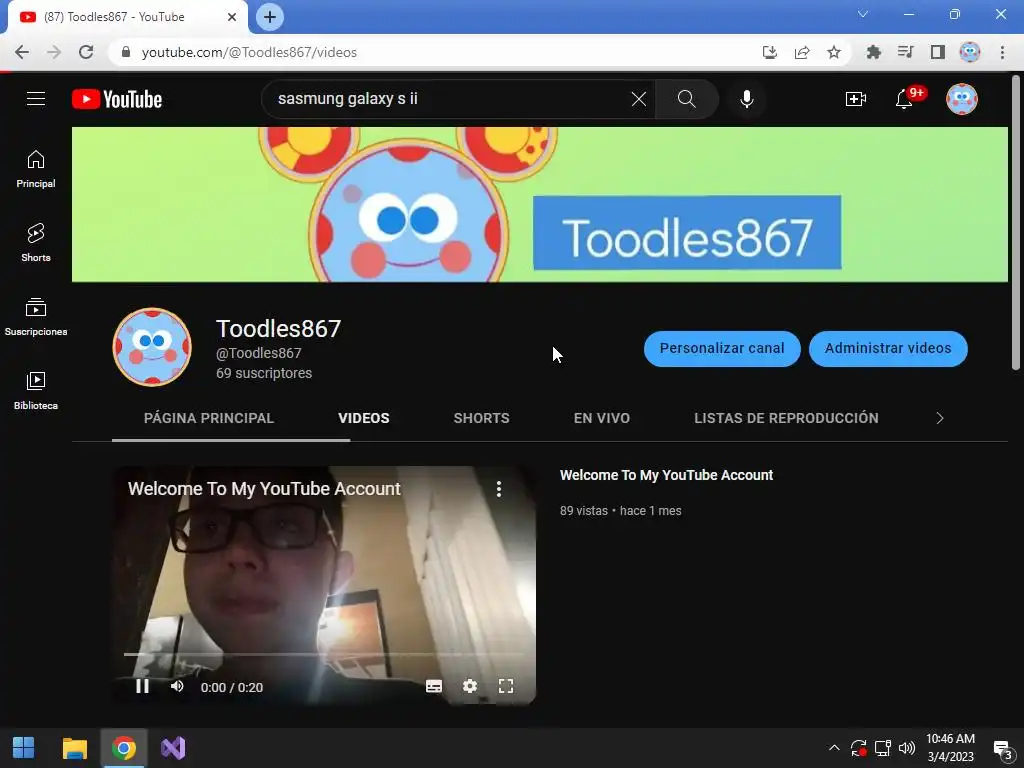Close the Toodles867 YouTube tab
The image size is (1024, 768).
[x=232, y=17]
